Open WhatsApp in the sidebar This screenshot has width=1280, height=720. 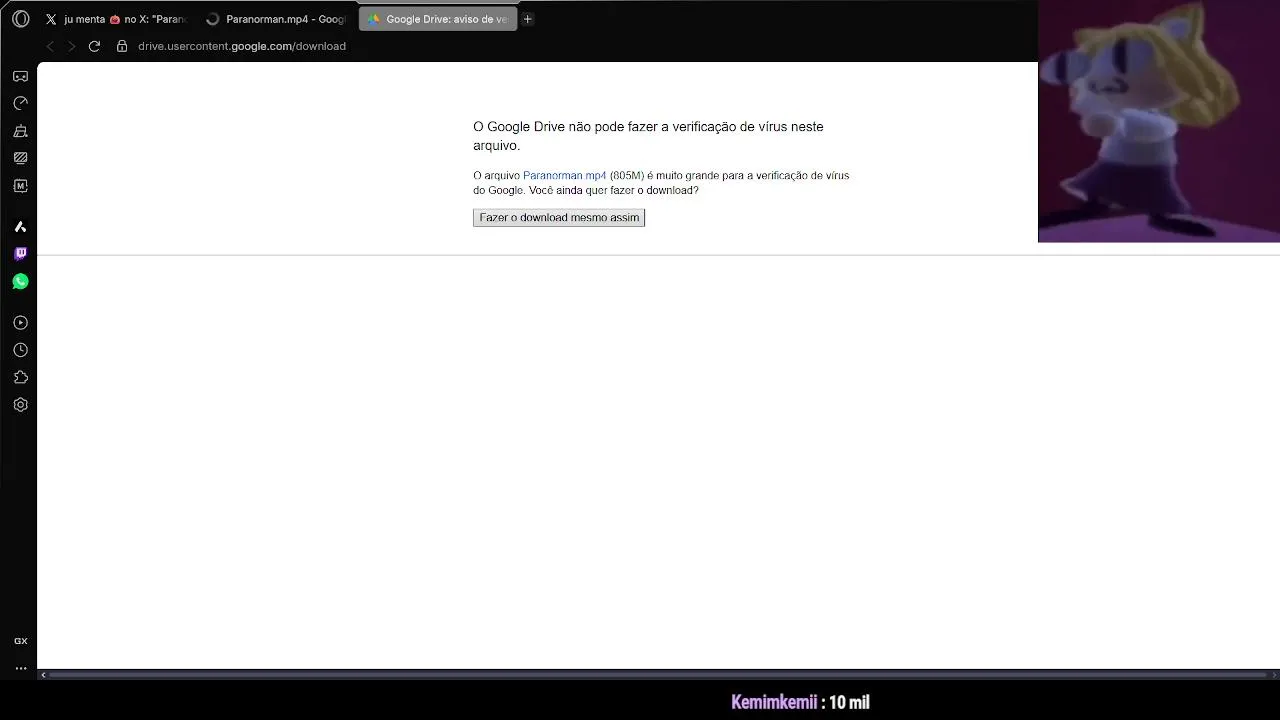click(x=20, y=282)
